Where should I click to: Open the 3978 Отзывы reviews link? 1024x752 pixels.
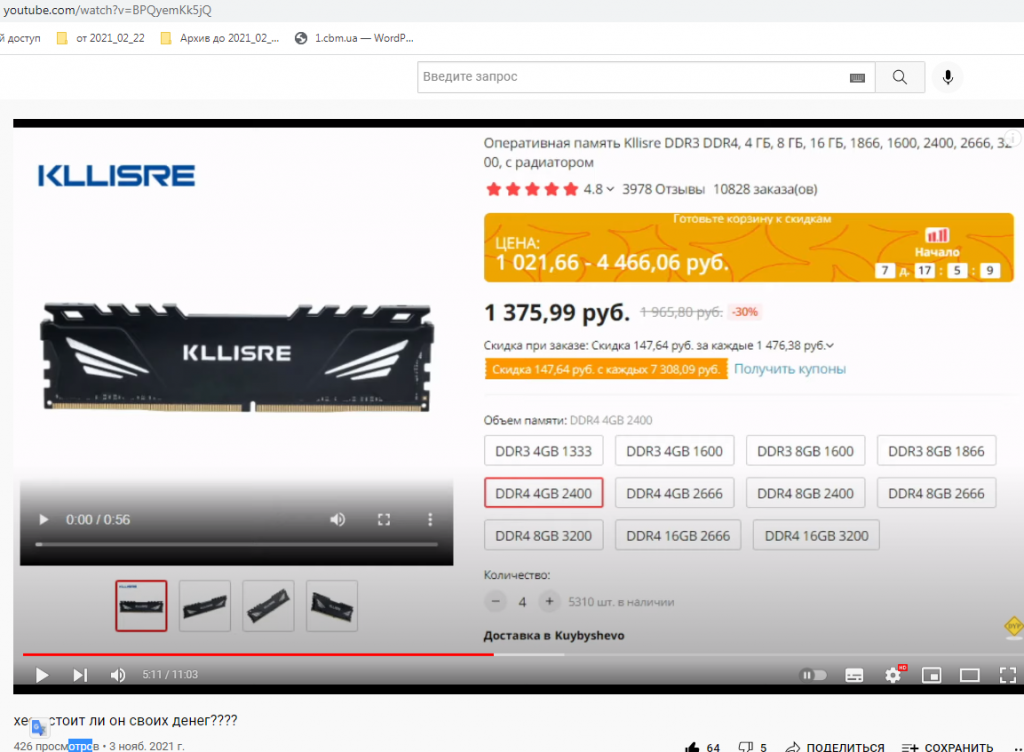[x=663, y=189]
